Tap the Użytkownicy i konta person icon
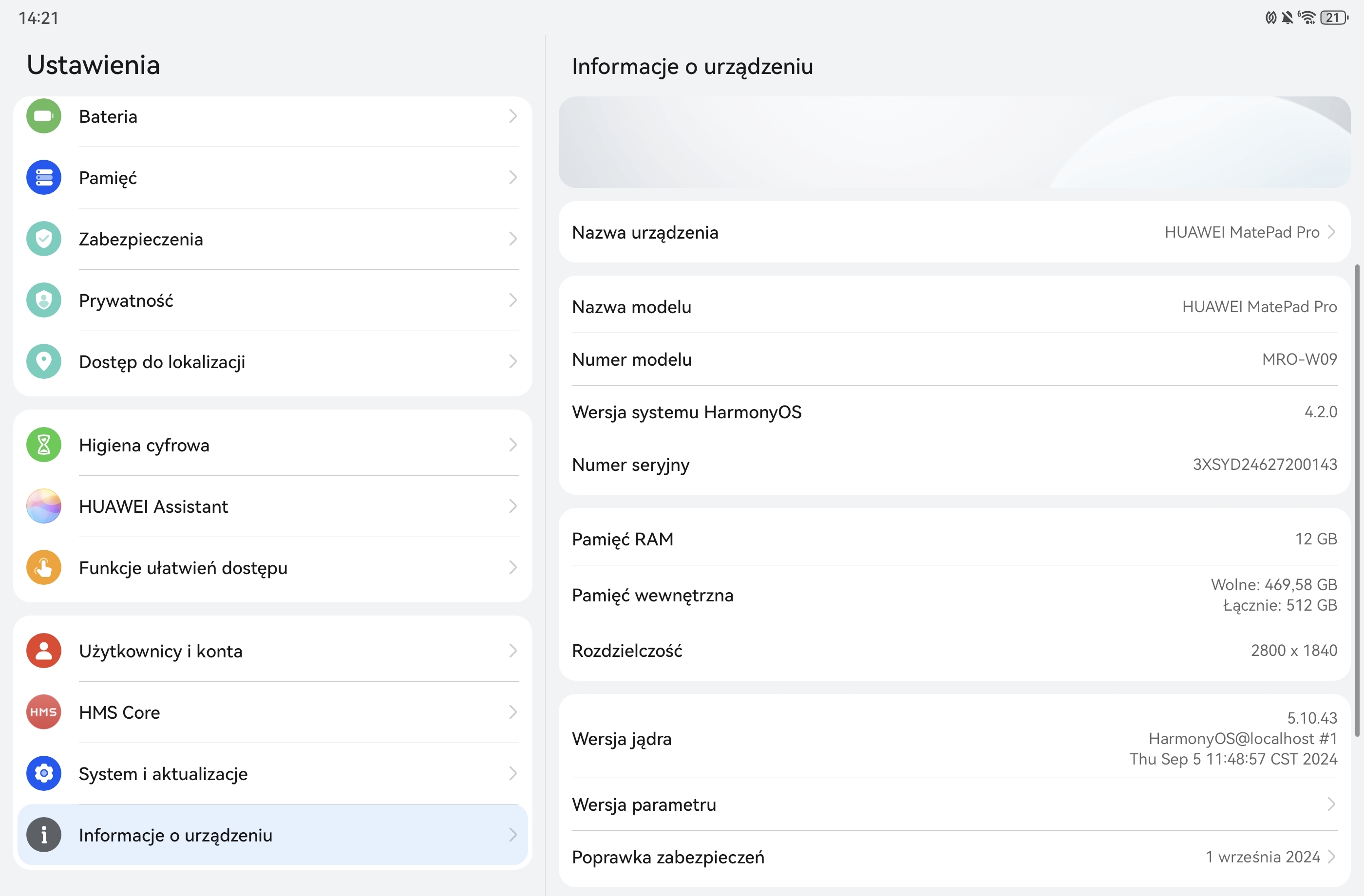 click(43, 651)
